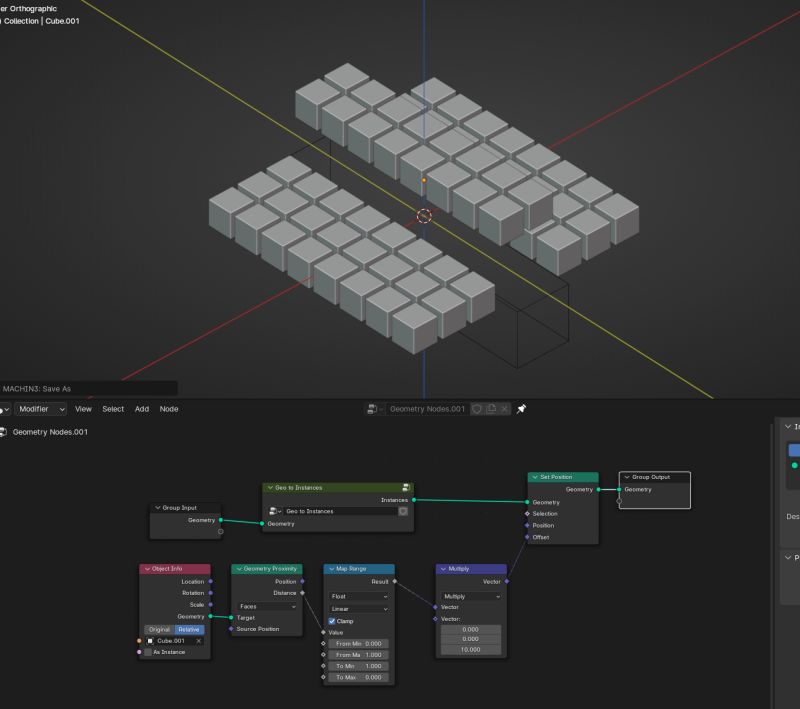Screen dimensions: 800x709
Task: Click the pin icon next to Geometry Nodes.001
Action: click(520, 408)
